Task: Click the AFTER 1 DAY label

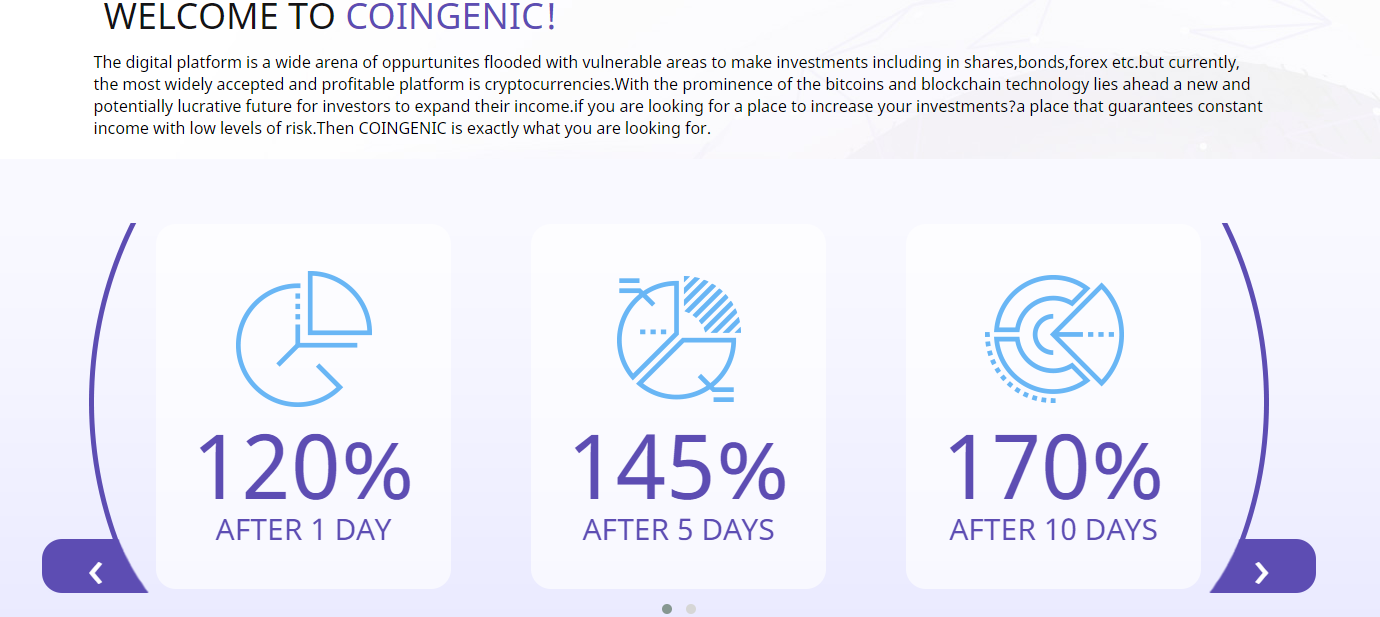Action: pos(303,530)
